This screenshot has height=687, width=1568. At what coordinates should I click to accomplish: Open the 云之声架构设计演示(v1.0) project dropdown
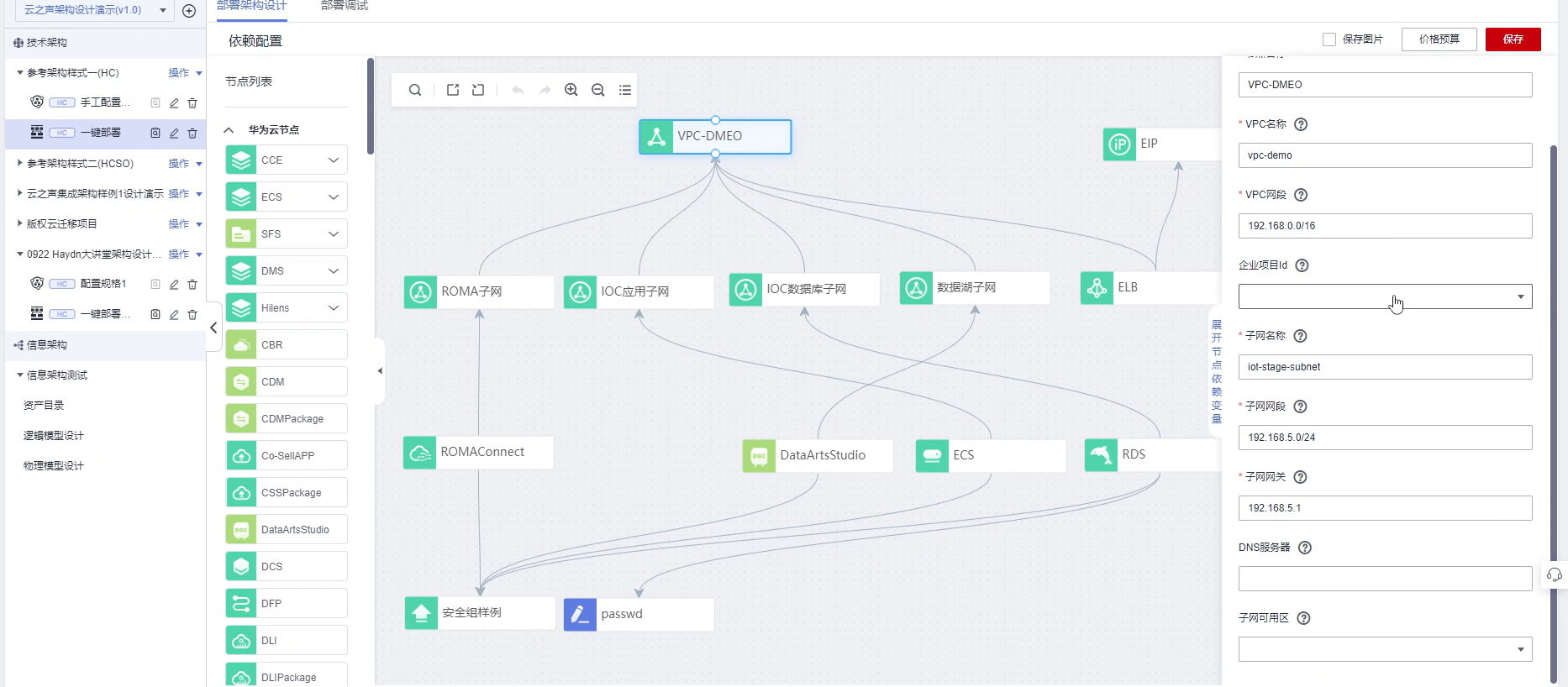95,10
